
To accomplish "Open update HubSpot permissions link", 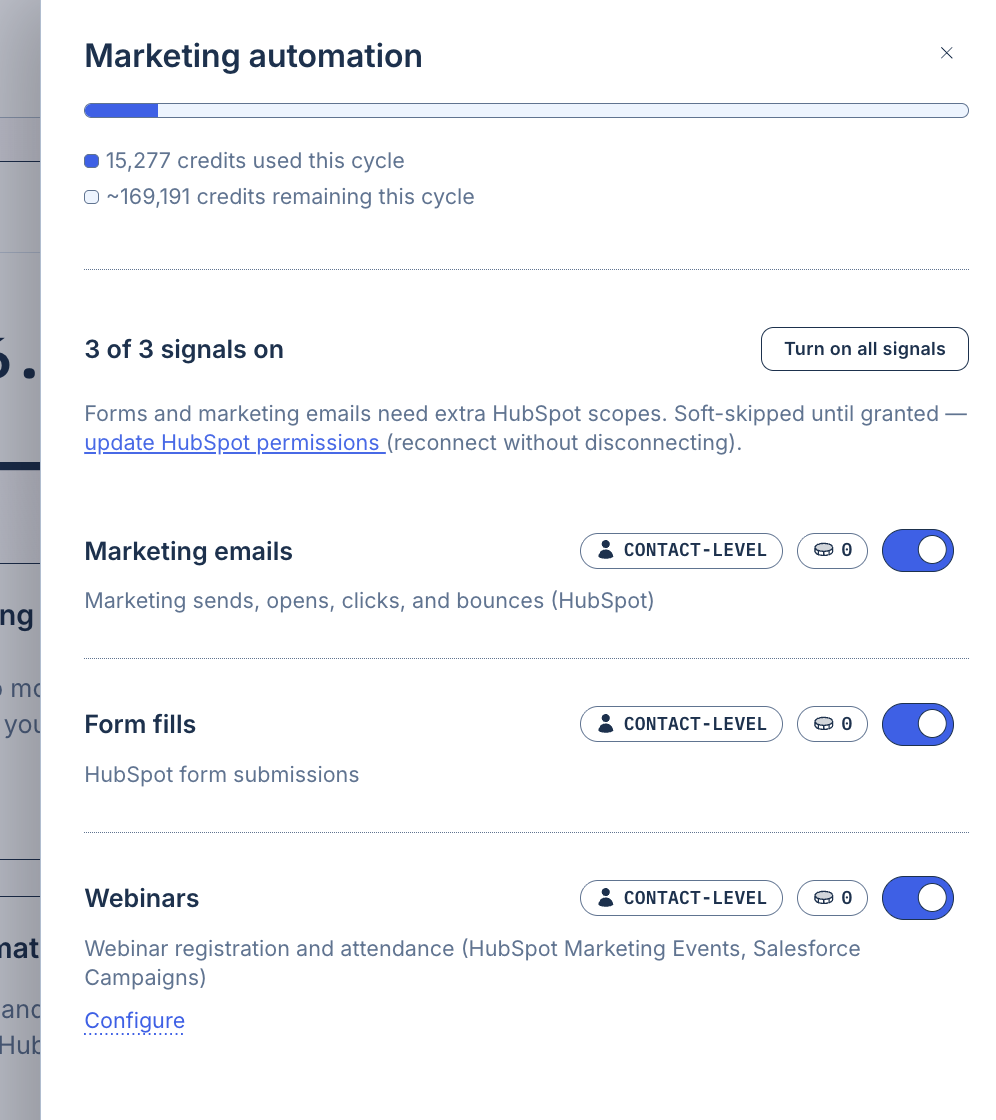I will point(234,443).
